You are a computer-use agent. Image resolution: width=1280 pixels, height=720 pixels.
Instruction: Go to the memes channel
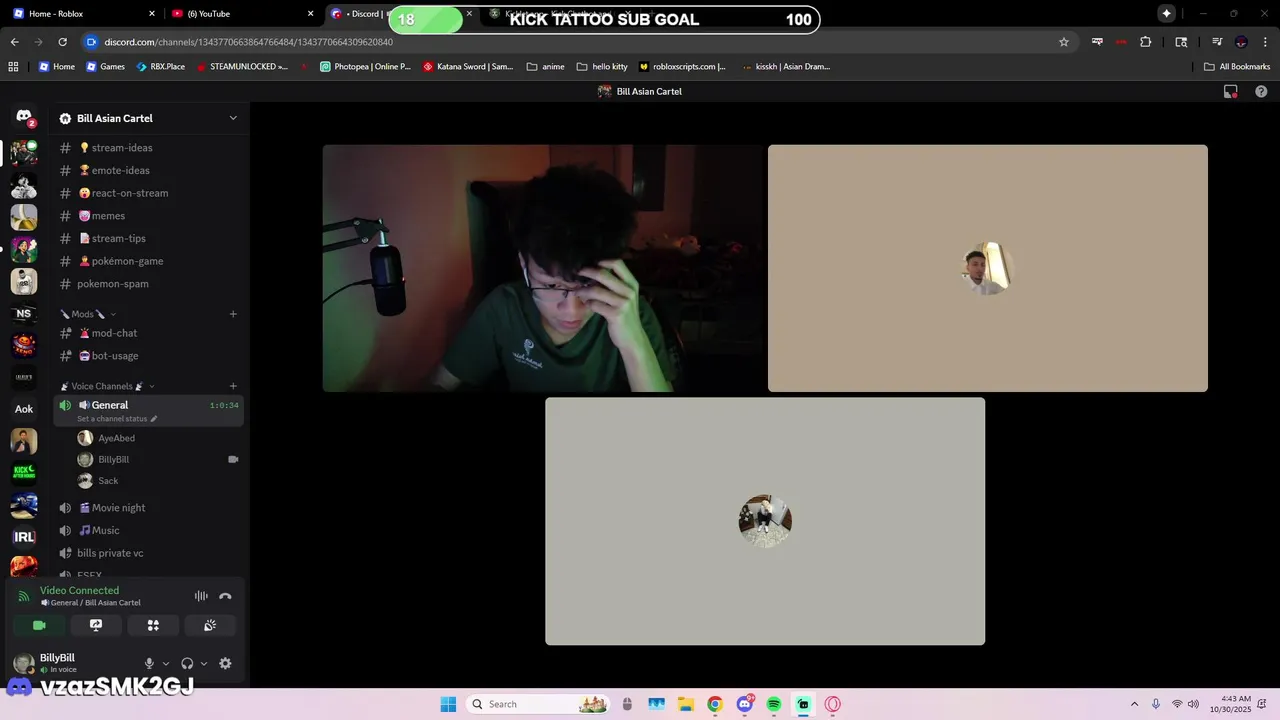(149, 216)
